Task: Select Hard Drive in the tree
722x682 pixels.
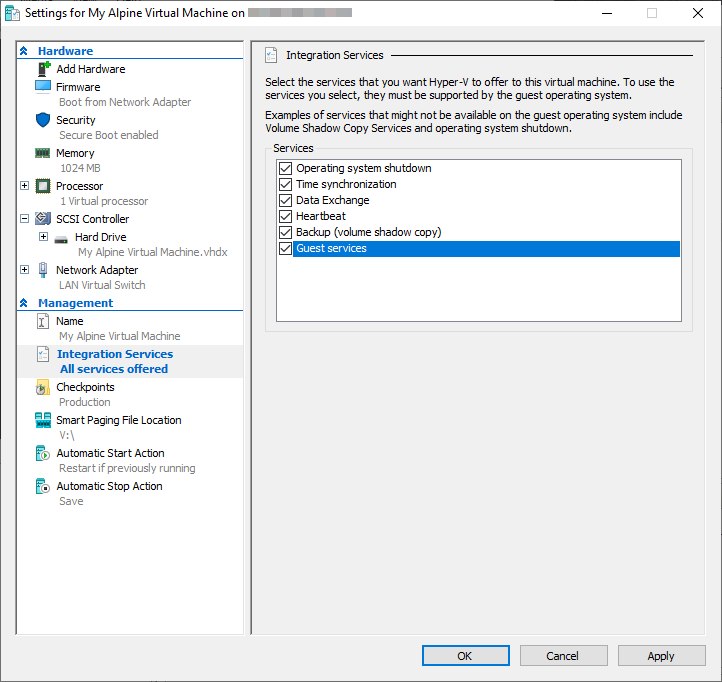Action: (100, 237)
